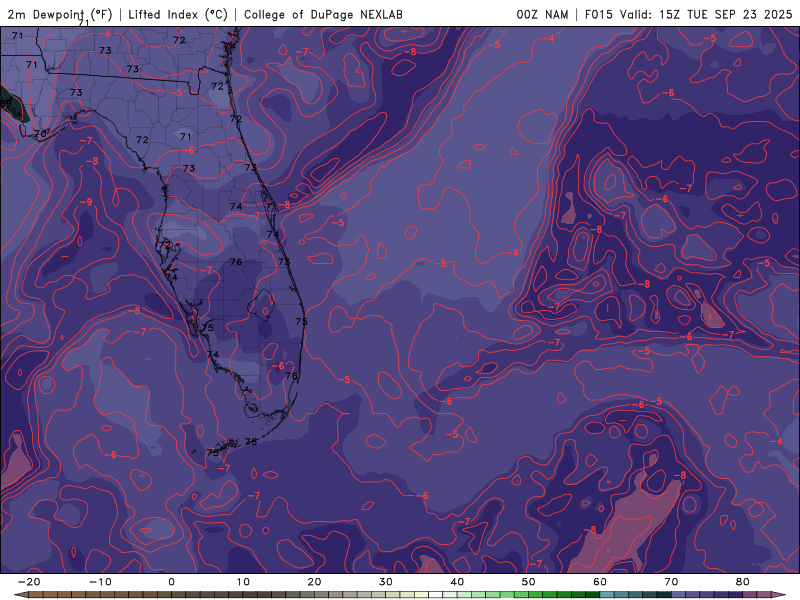
Task: Pick the brown colorbar segment below -20
Action: [23, 595]
